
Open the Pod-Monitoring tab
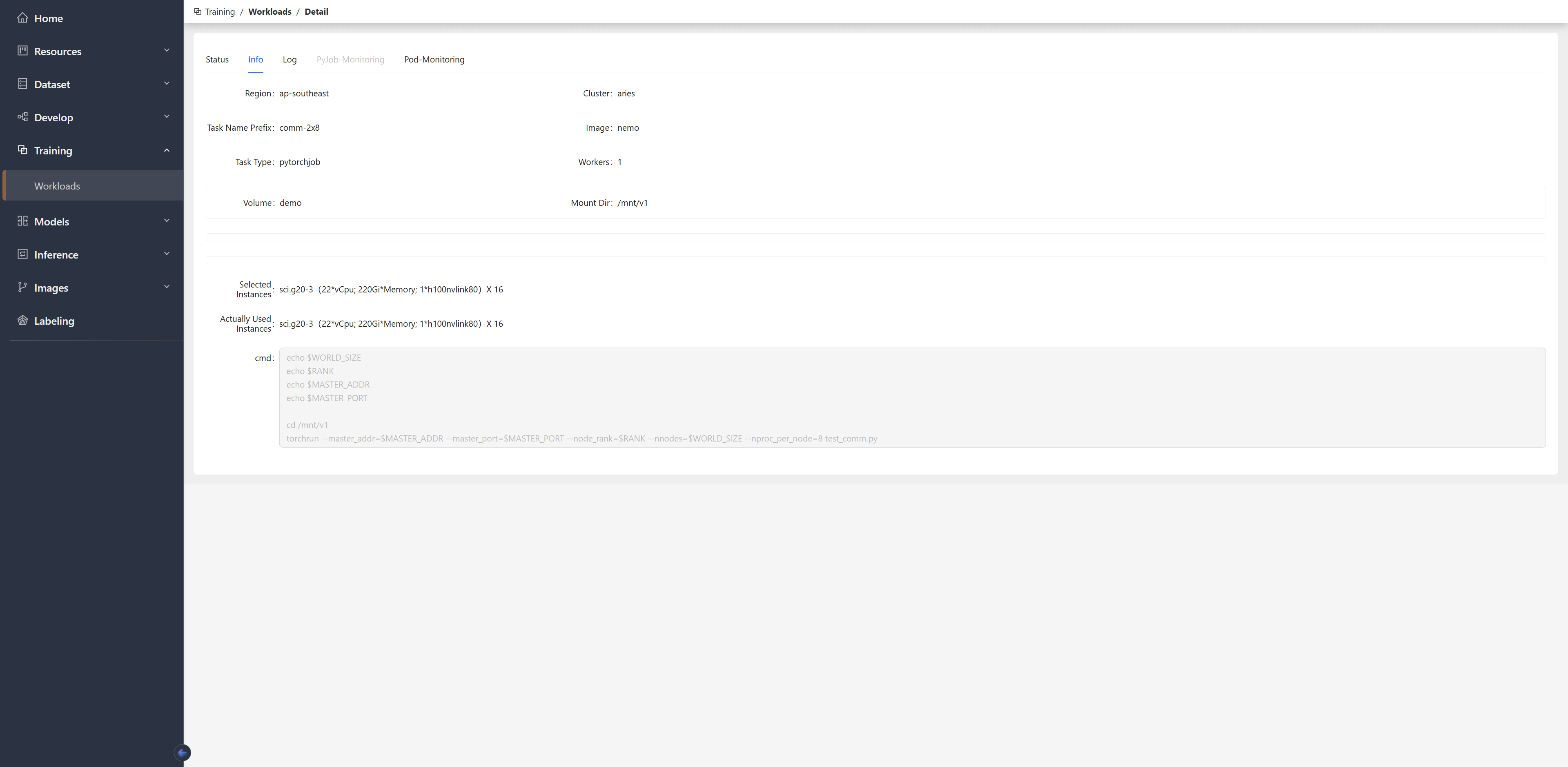(434, 59)
